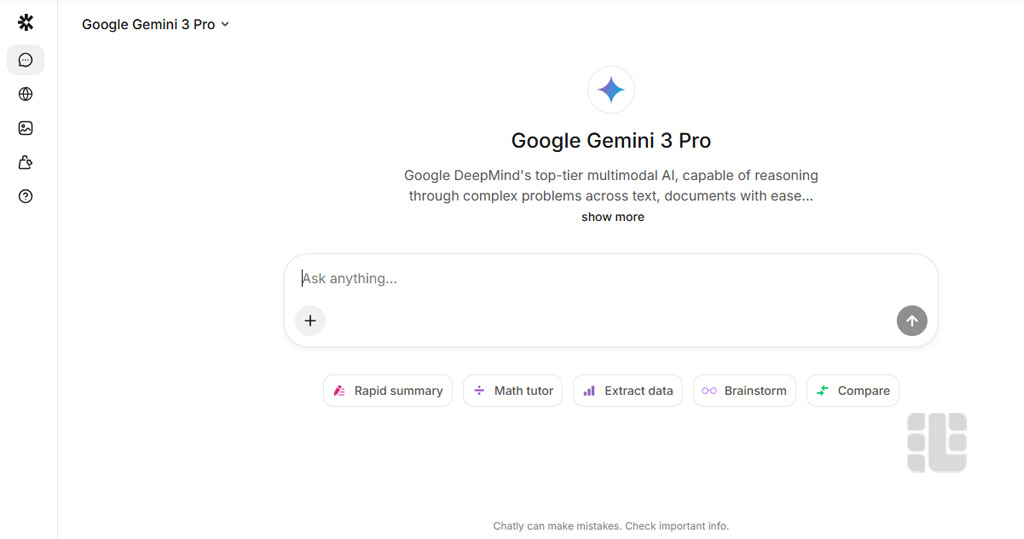Click the Chatly asterisk logo
1024x539 pixels.
coord(26,23)
